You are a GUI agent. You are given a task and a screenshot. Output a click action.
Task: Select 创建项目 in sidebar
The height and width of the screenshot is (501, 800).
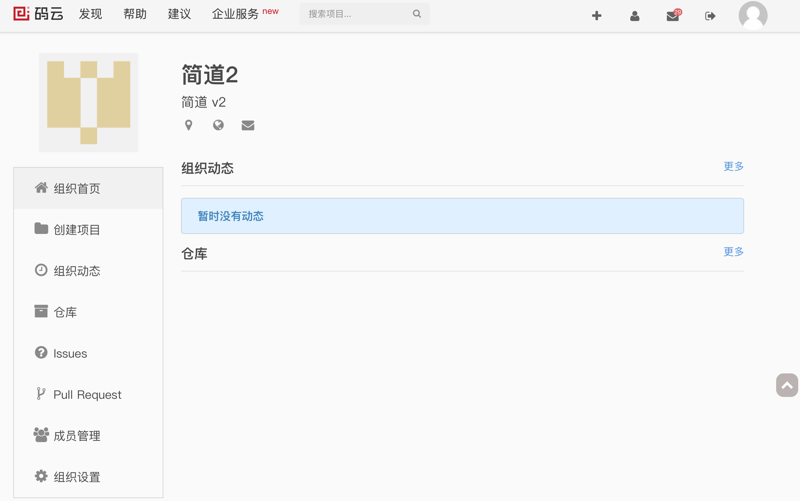point(88,230)
